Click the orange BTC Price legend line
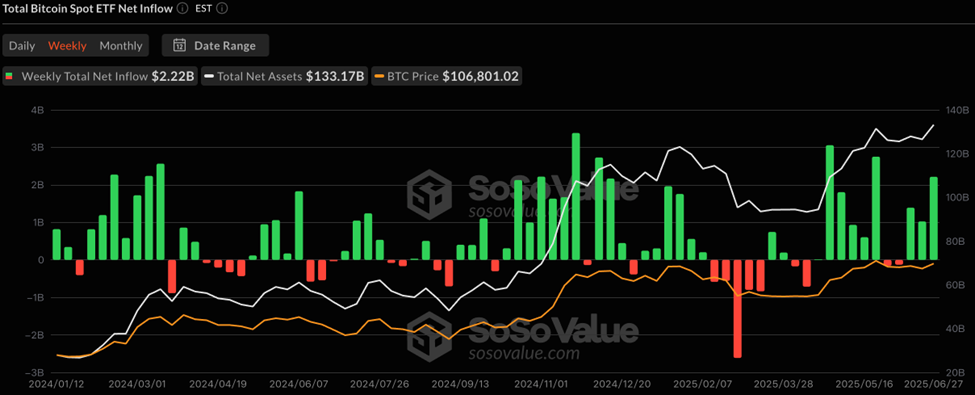The height and width of the screenshot is (395, 975). (379, 77)
